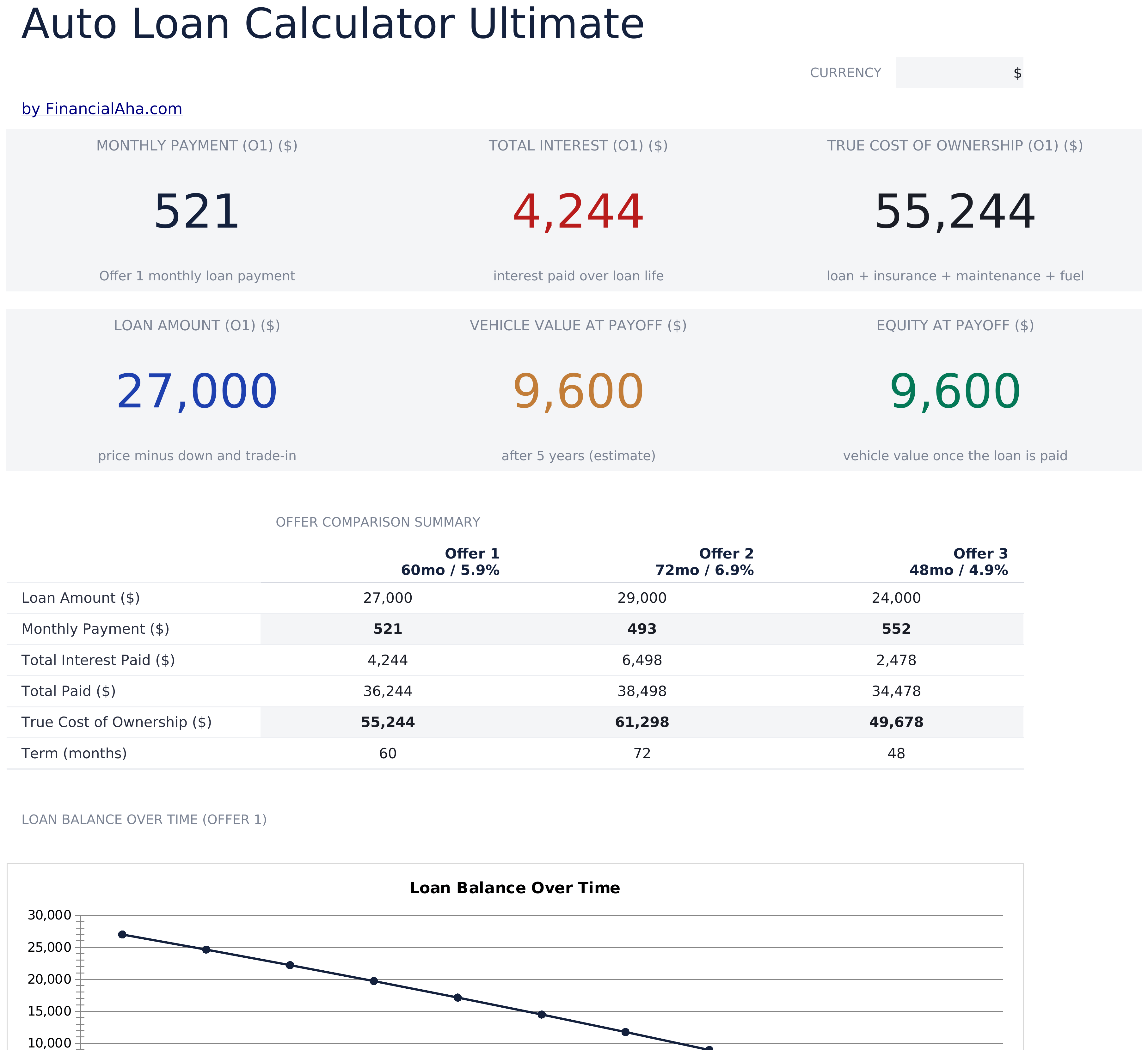Image resolution: width=1148 pixels, height=1056 pixels.
Task: Click 'loan + insurance + maintenance + fuel' caption
Action: [955, 276]
